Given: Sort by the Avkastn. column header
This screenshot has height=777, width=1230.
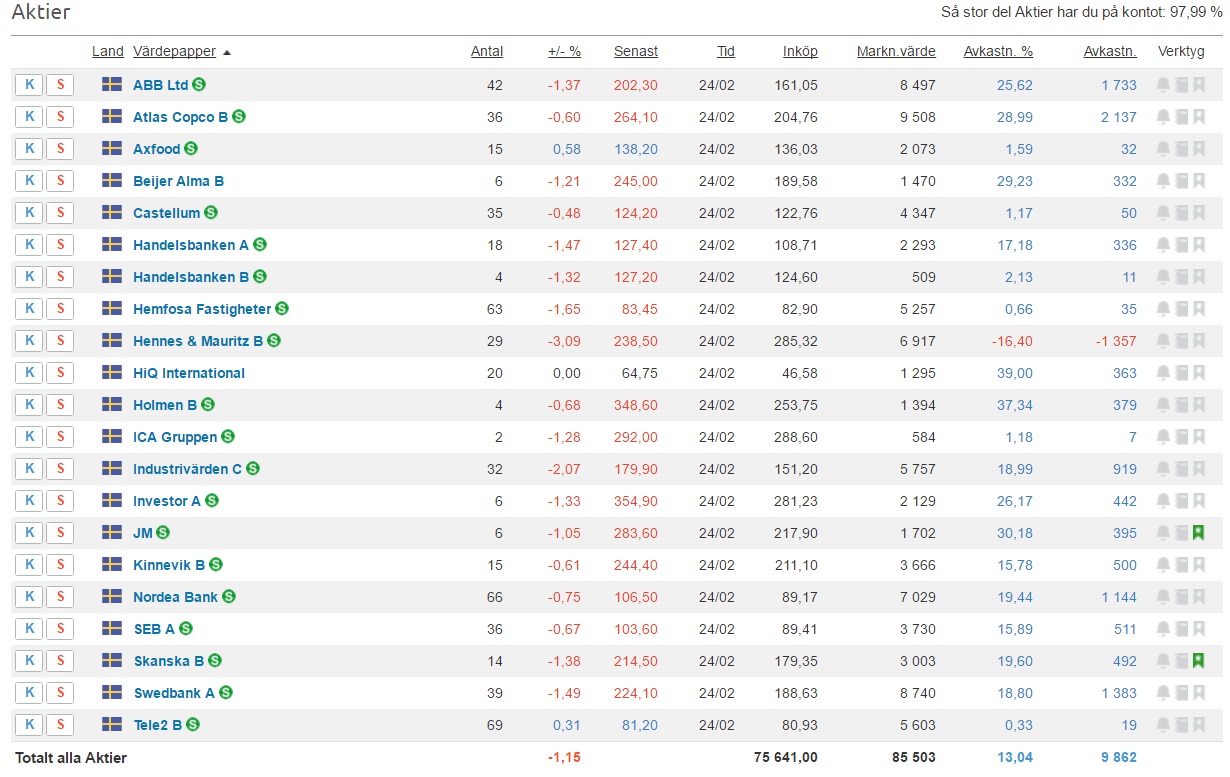Looking at the screenshot, I should pyautogui.click(x=1110, y=52).
